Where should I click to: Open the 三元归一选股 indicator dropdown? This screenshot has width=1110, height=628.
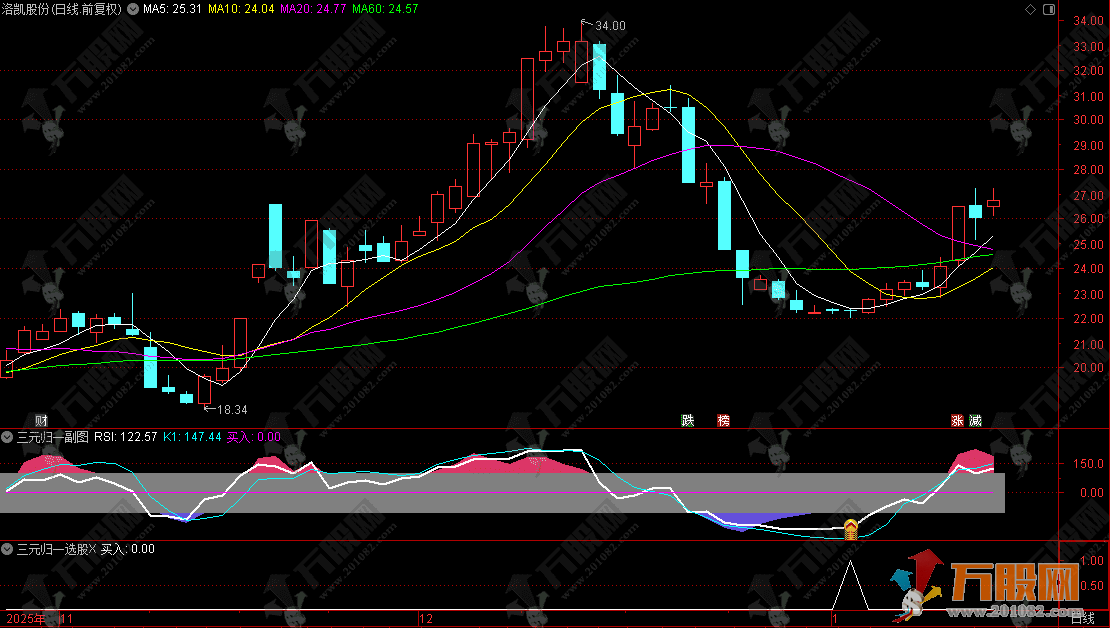[x=8, y=549]
